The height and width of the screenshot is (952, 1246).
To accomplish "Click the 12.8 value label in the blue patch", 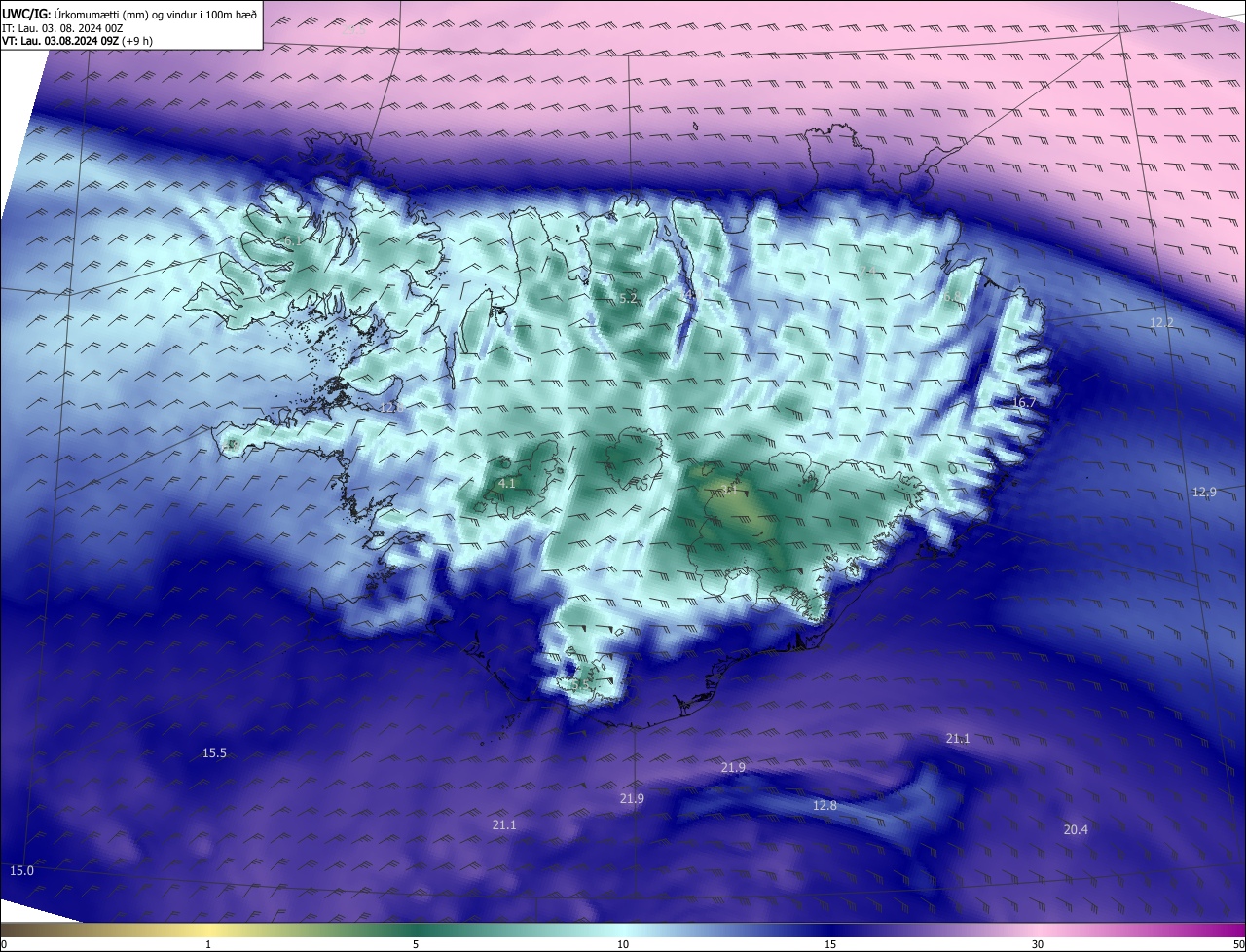I will [825, 806].
